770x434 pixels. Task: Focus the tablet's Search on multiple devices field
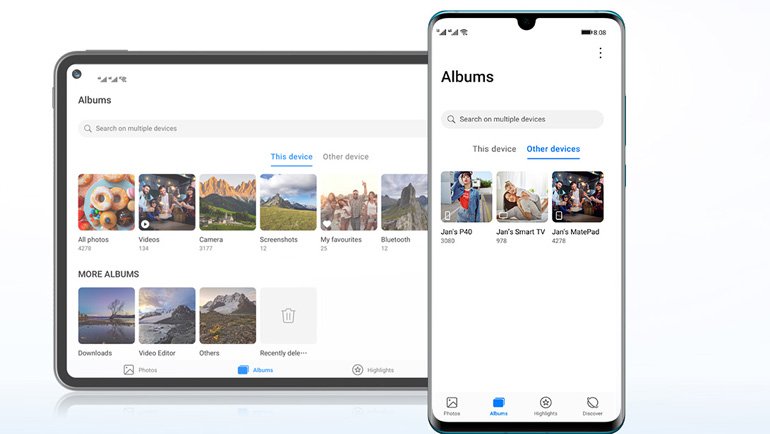tap(253, 129)
